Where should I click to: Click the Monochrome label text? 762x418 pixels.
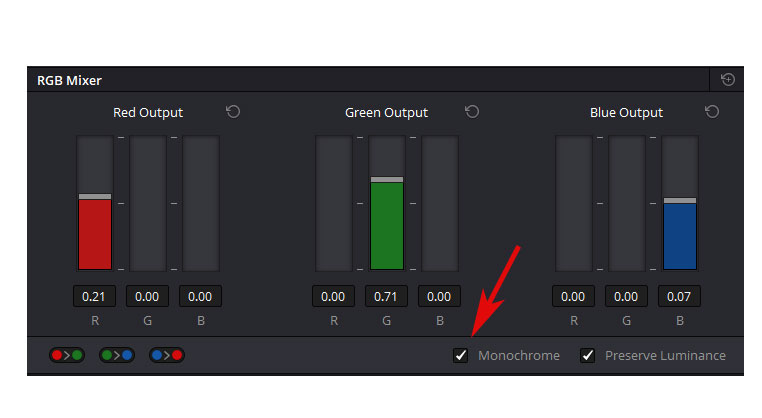click(519, 356)
